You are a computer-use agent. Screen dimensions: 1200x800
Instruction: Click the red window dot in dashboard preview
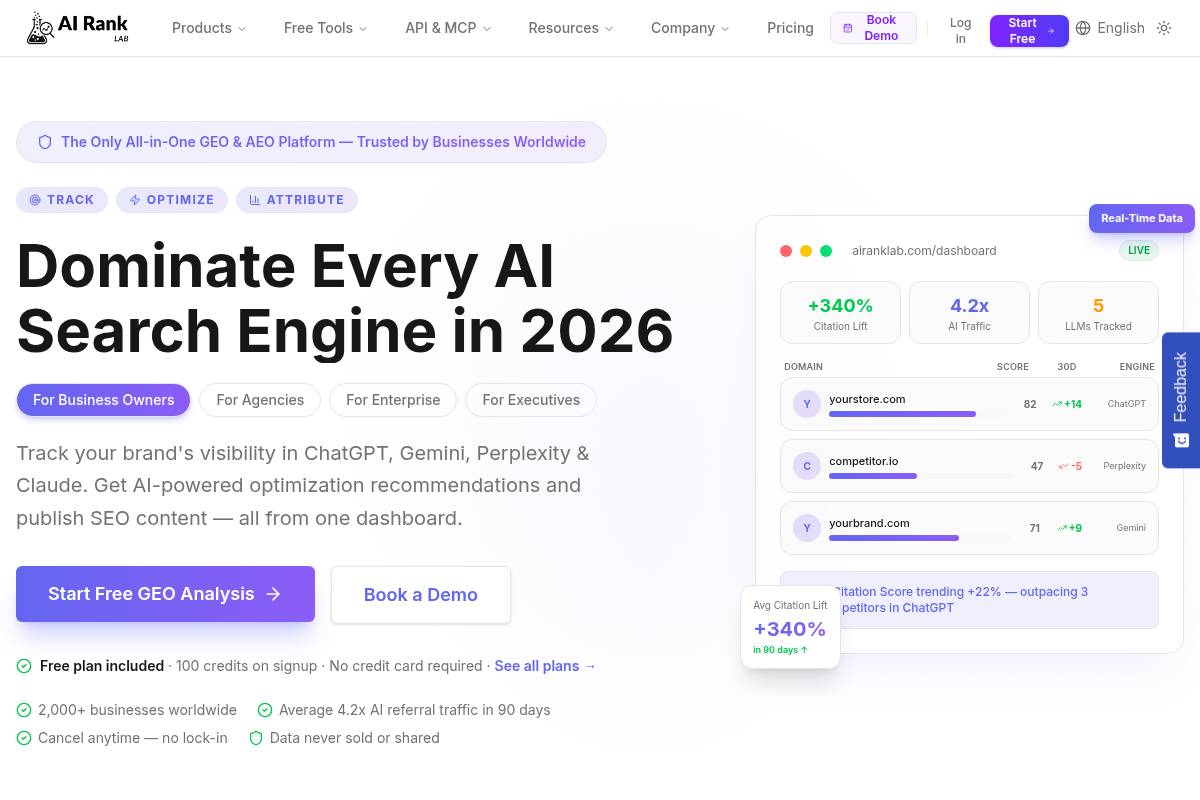tap(786, 251)
